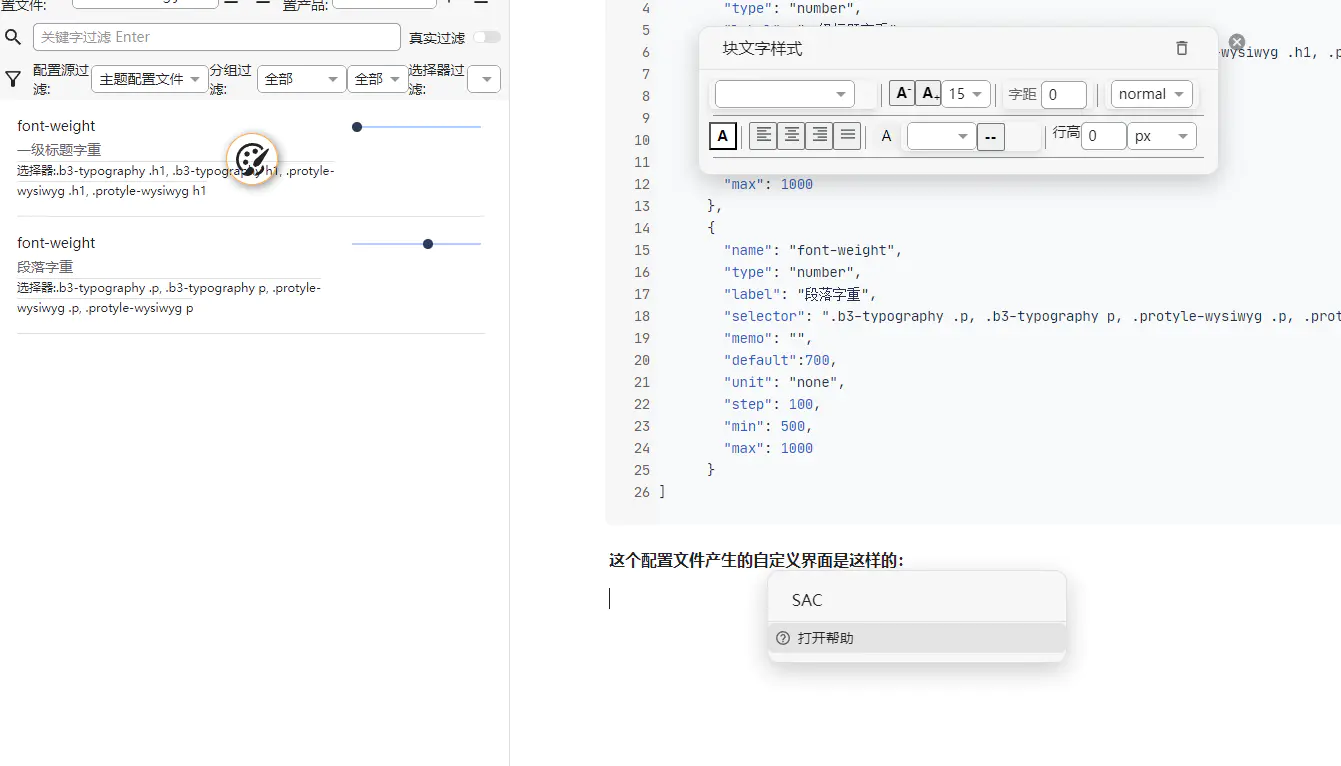Image resolution: width=1341 pixels, height=766 pixels.
Task: Adjust the 一级标题字重 font-weight slider
Action: point(417,127)
